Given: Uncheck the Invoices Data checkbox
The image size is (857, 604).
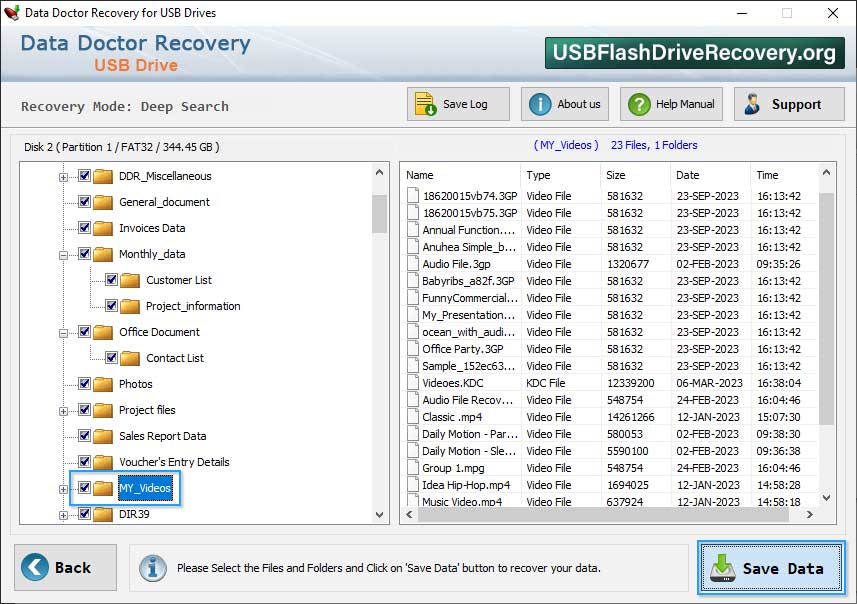Looking at the screenshot, I should coord(84,227).
